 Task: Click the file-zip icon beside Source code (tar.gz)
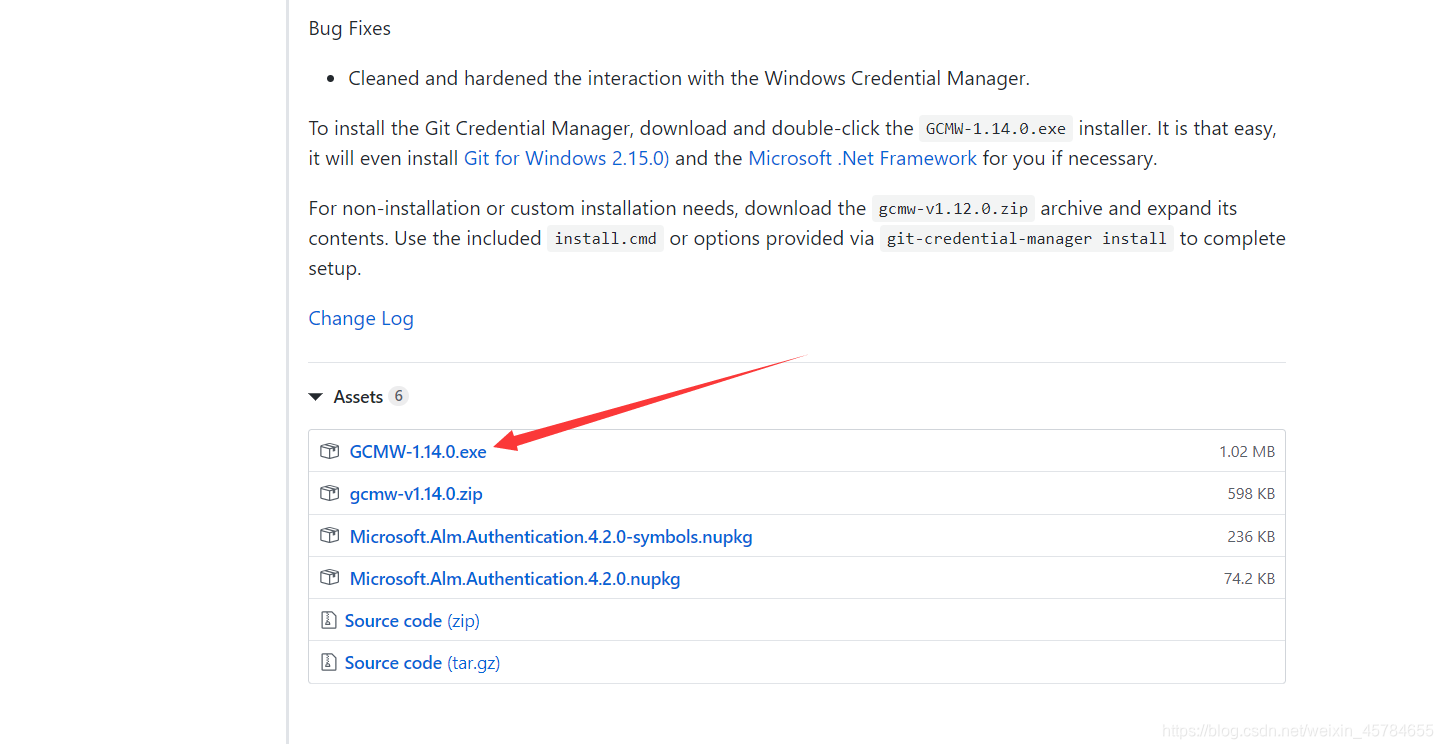[328, 662]
